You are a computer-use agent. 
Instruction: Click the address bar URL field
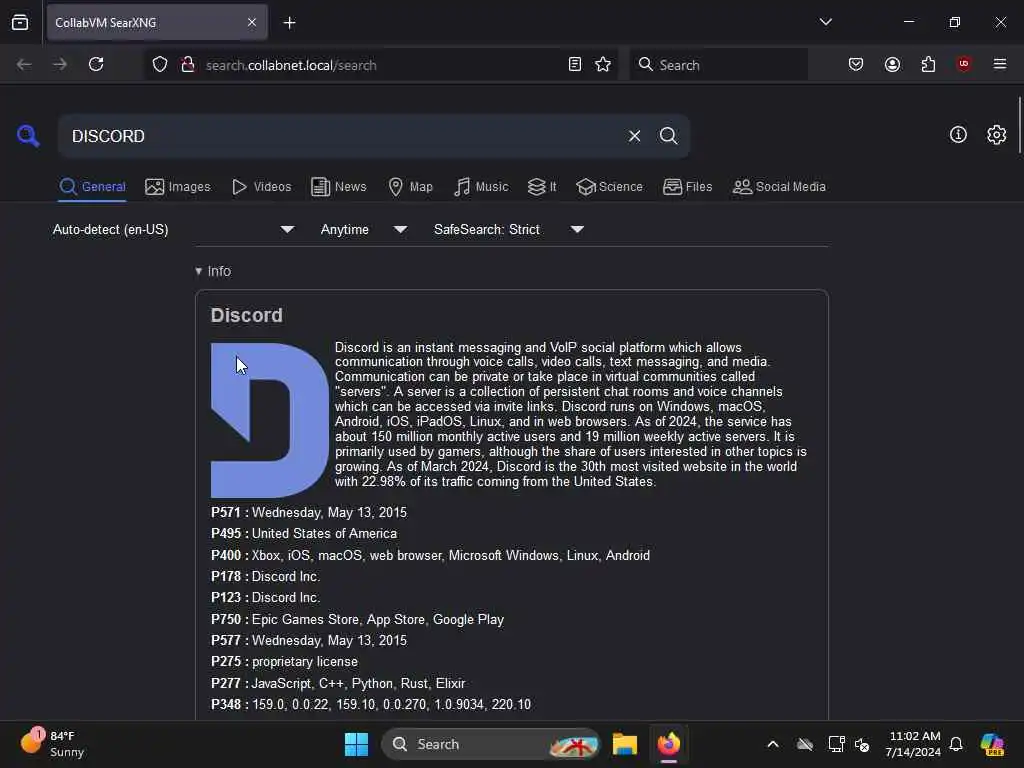click(379, 65)
